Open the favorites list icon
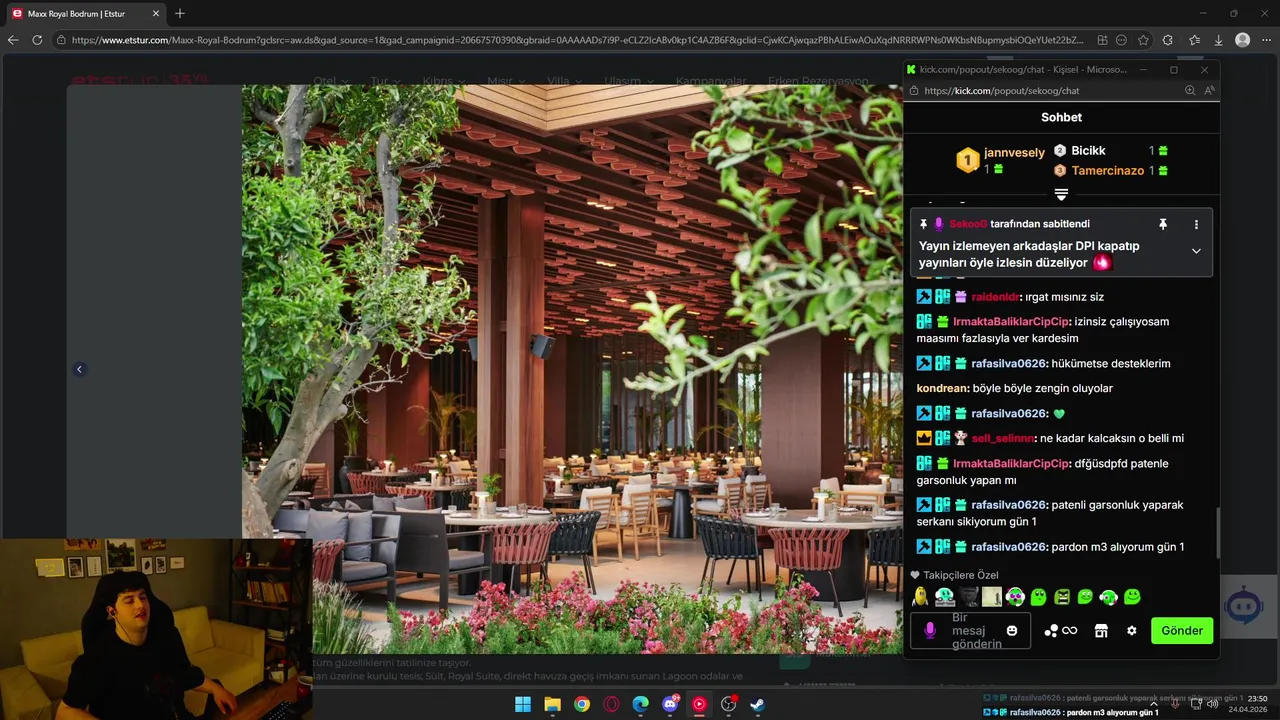Screen dimensions: 1280x720 (x=1195, y=40)
